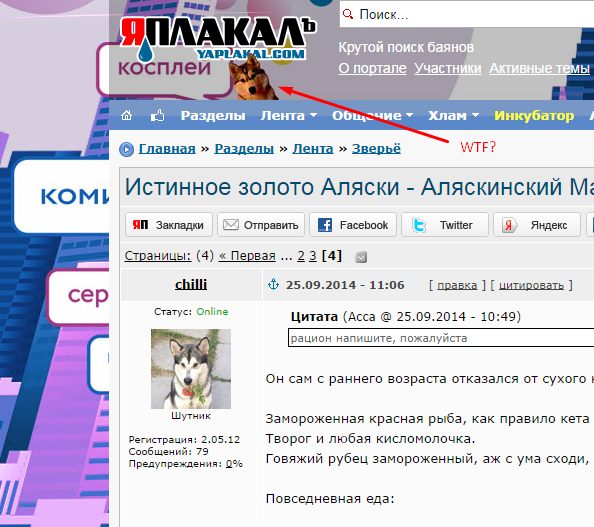Share the topic on Twitter
This screenshot has height=527, width=594.
(x=445, y=225)
